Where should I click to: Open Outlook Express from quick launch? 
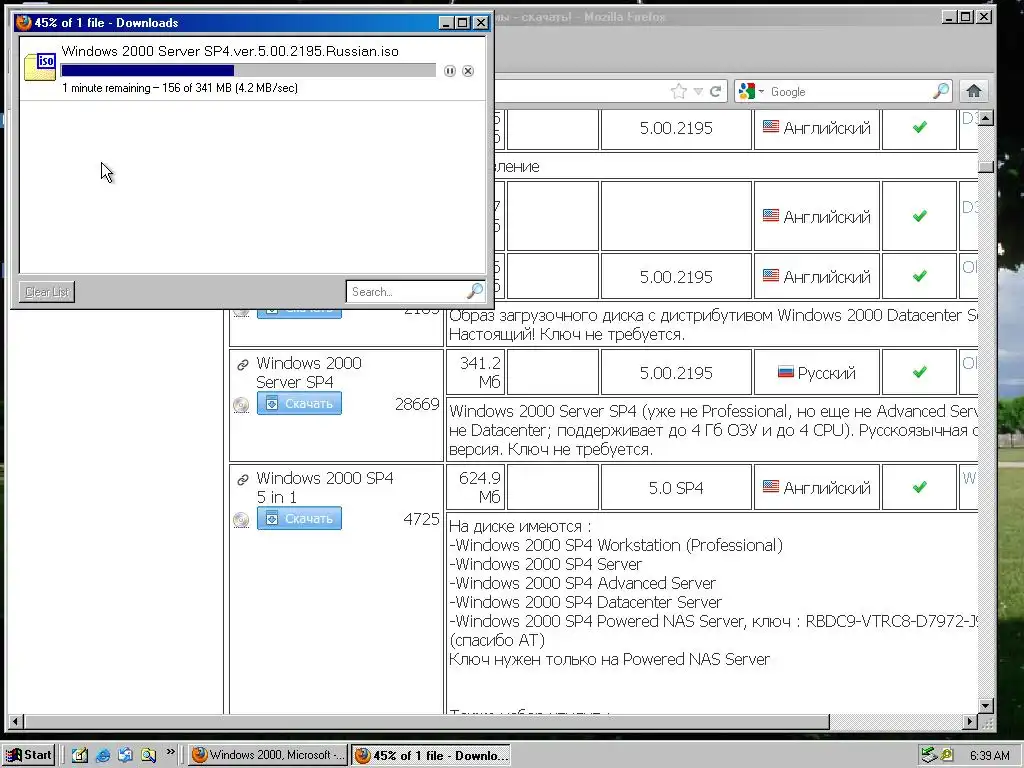tap(125, 755)
